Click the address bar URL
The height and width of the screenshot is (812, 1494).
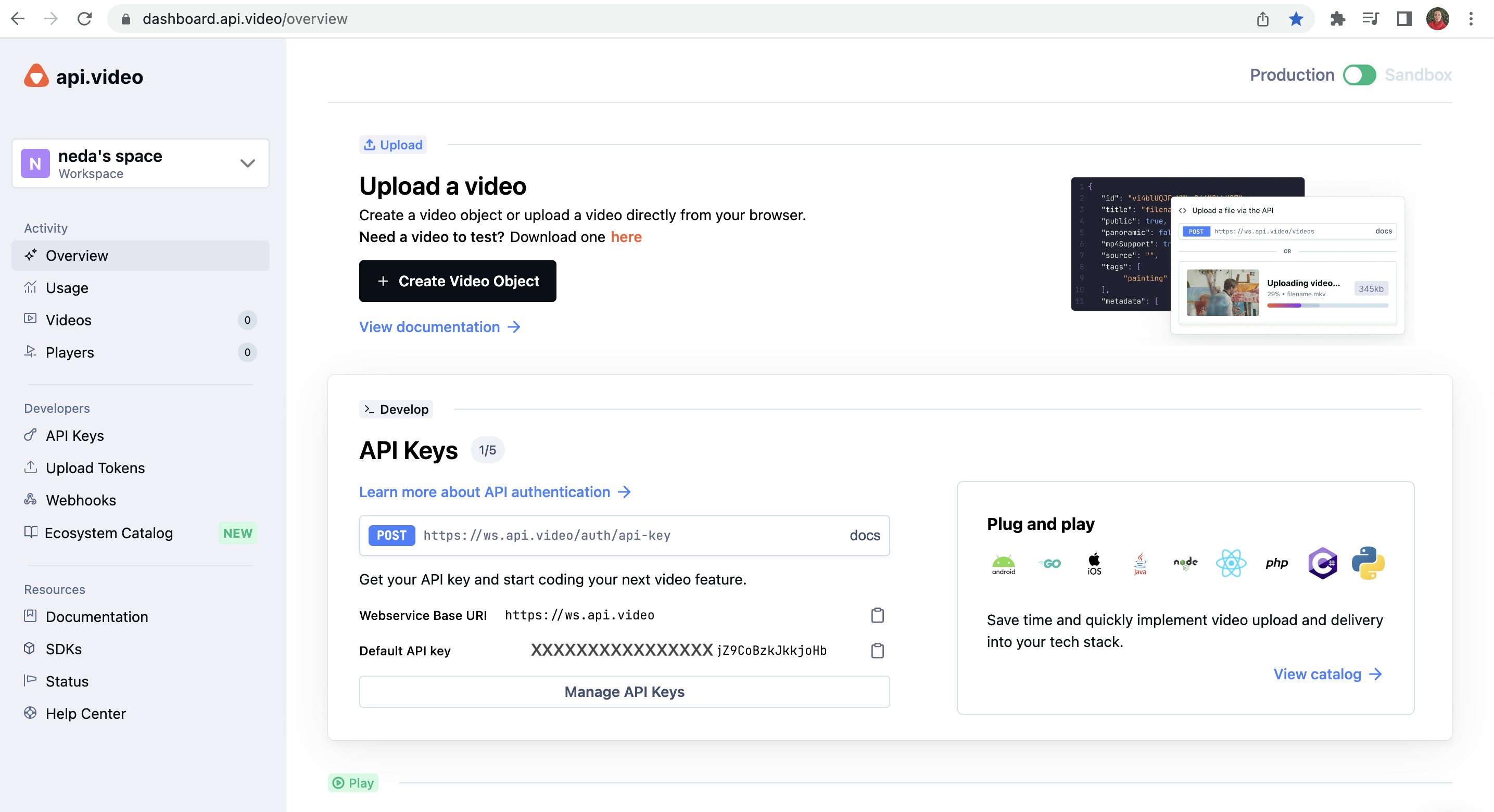245,19
